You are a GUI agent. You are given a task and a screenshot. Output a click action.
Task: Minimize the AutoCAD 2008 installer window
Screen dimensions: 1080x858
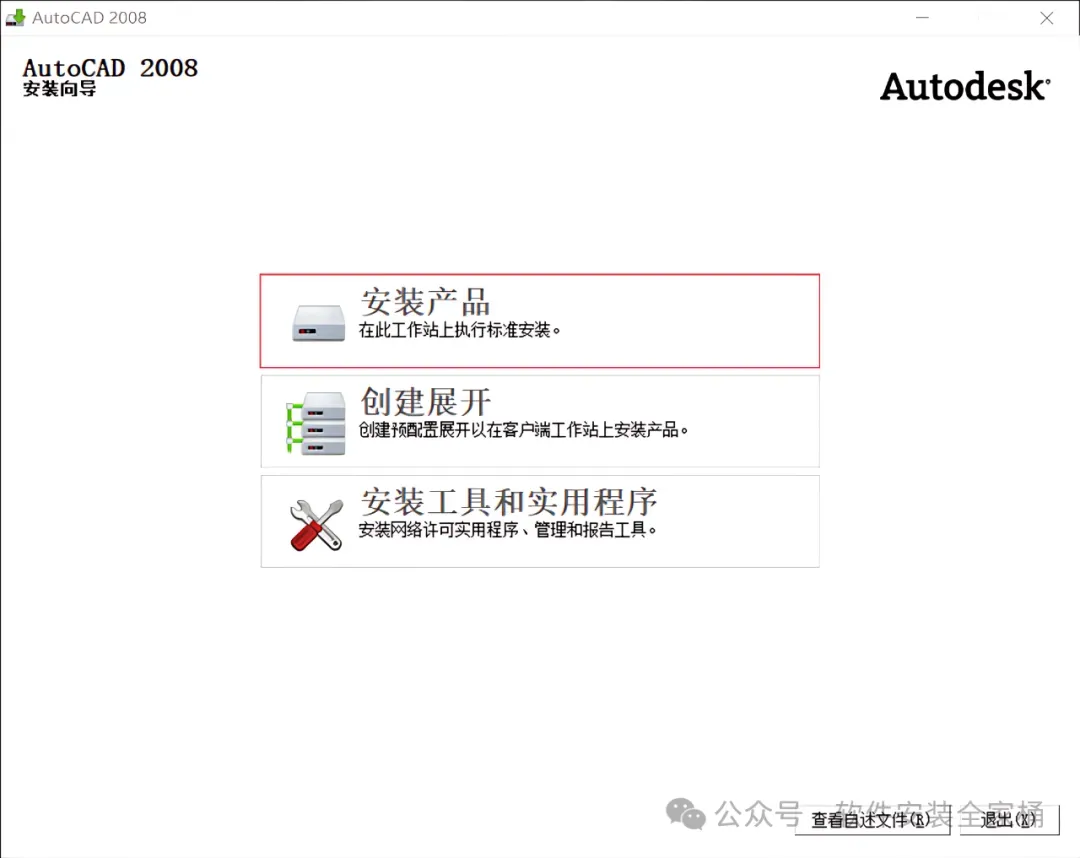pos(922,18)
